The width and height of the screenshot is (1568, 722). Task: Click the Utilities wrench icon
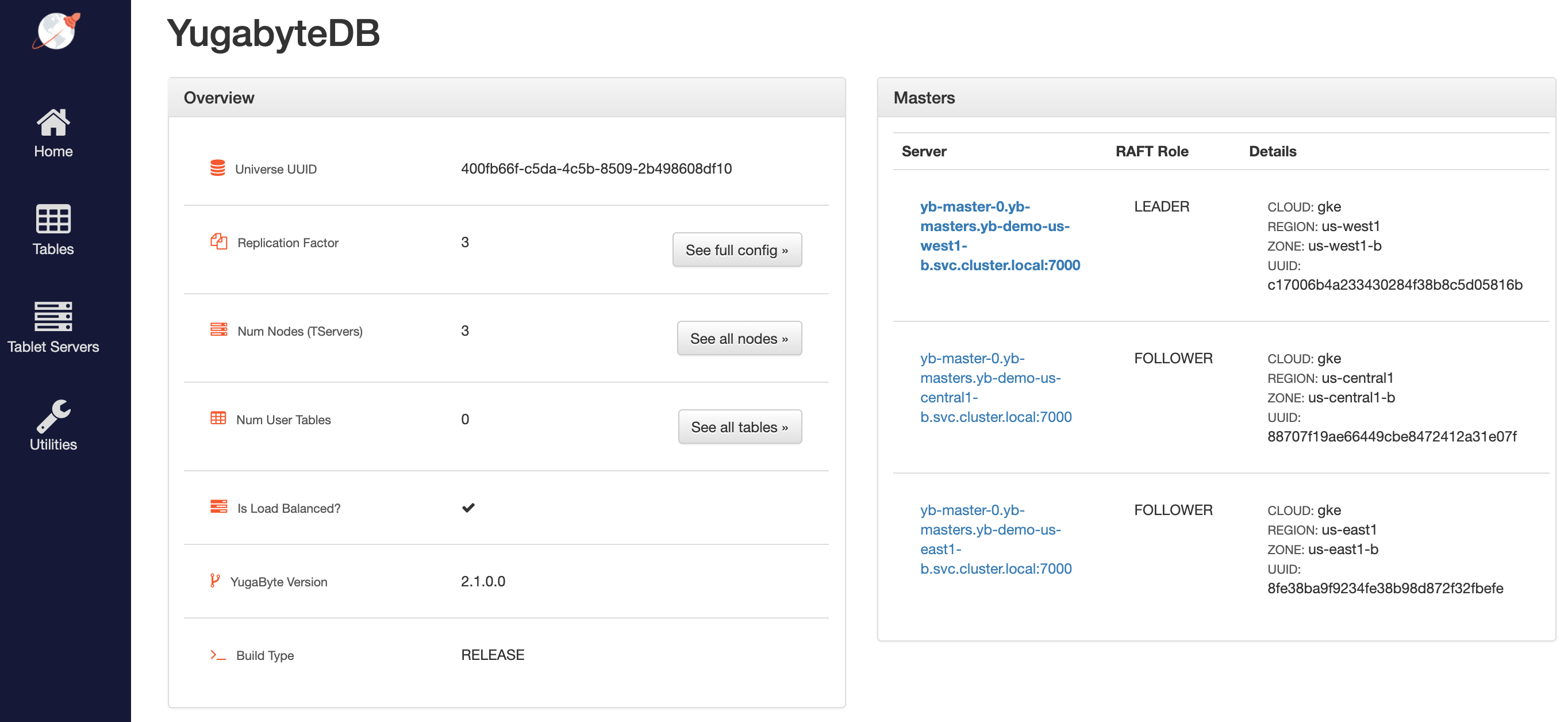coord(53,416)
